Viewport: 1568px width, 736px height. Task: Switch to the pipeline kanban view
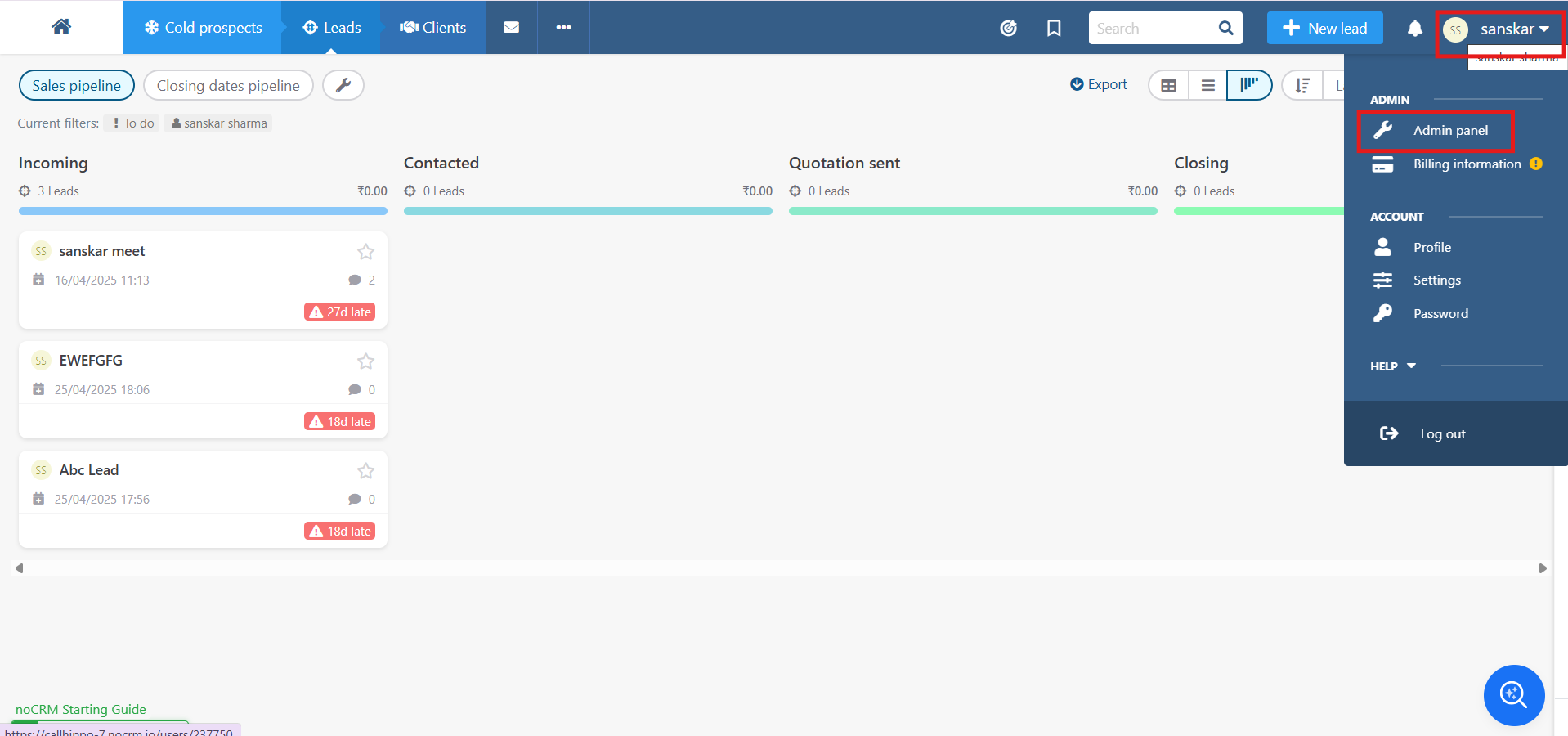click(1248, 85)
